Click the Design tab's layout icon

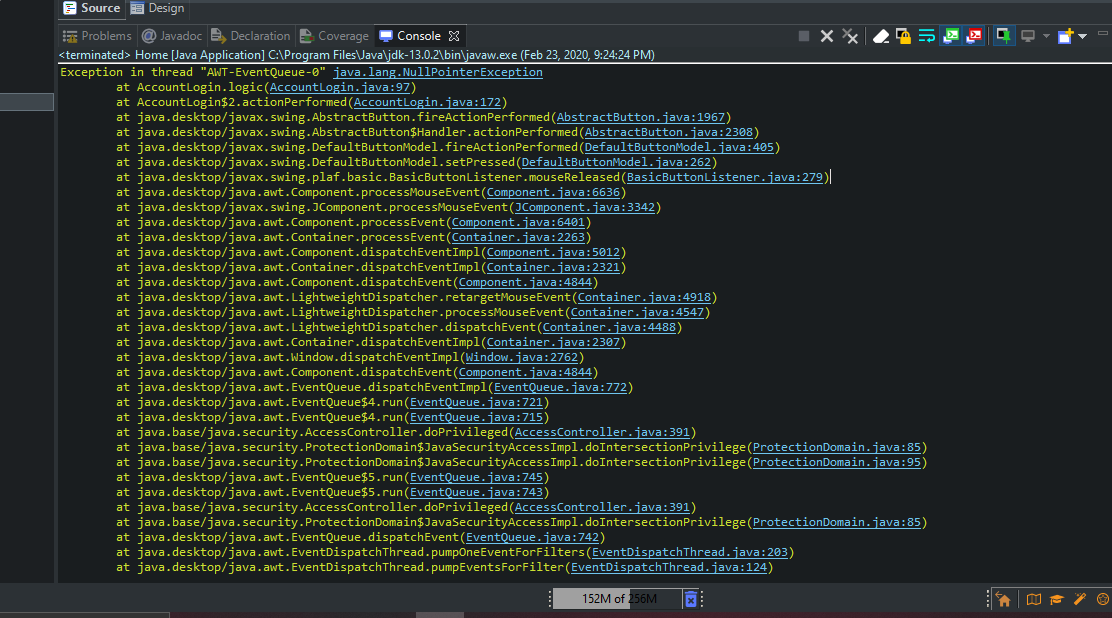[x=137, y=9]
